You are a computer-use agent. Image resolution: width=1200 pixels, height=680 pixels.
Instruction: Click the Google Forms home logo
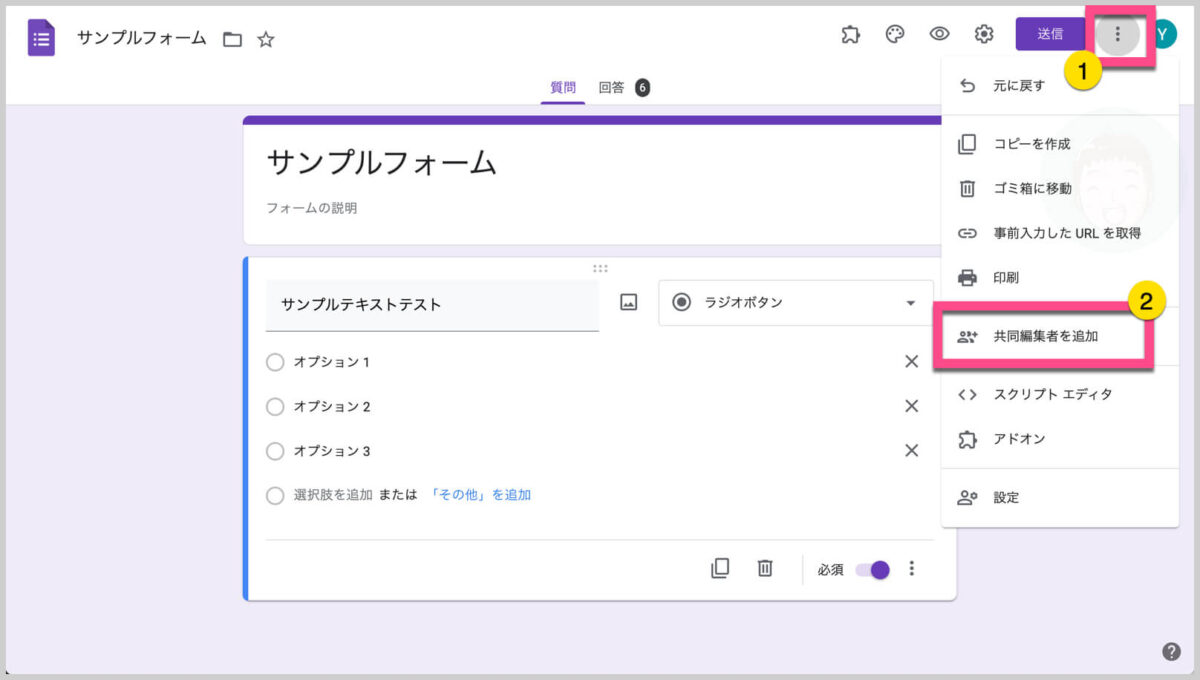(x=41, y=38)
